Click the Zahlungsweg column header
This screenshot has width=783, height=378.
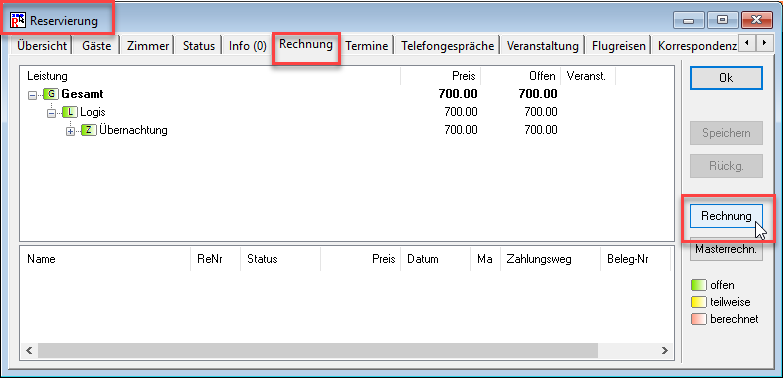[550, 259]
